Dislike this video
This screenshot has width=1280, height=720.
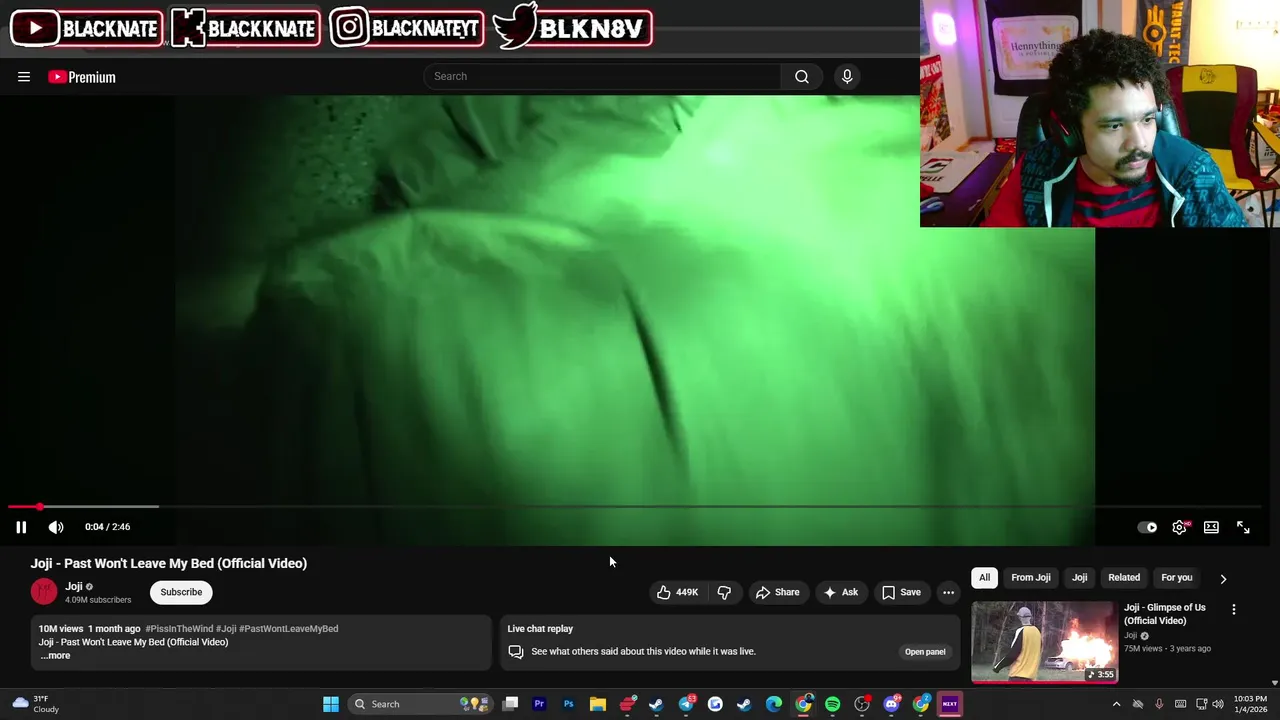(724, 592)
